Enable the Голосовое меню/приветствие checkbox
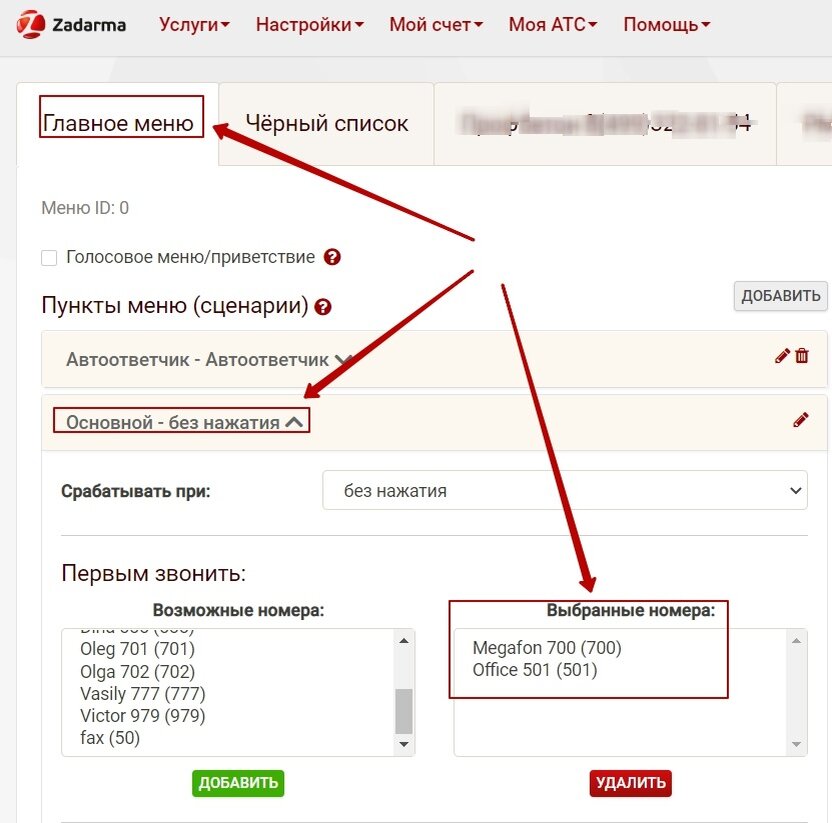The width and height of the screenshot is (832, 823). click(x=49, y=258)
